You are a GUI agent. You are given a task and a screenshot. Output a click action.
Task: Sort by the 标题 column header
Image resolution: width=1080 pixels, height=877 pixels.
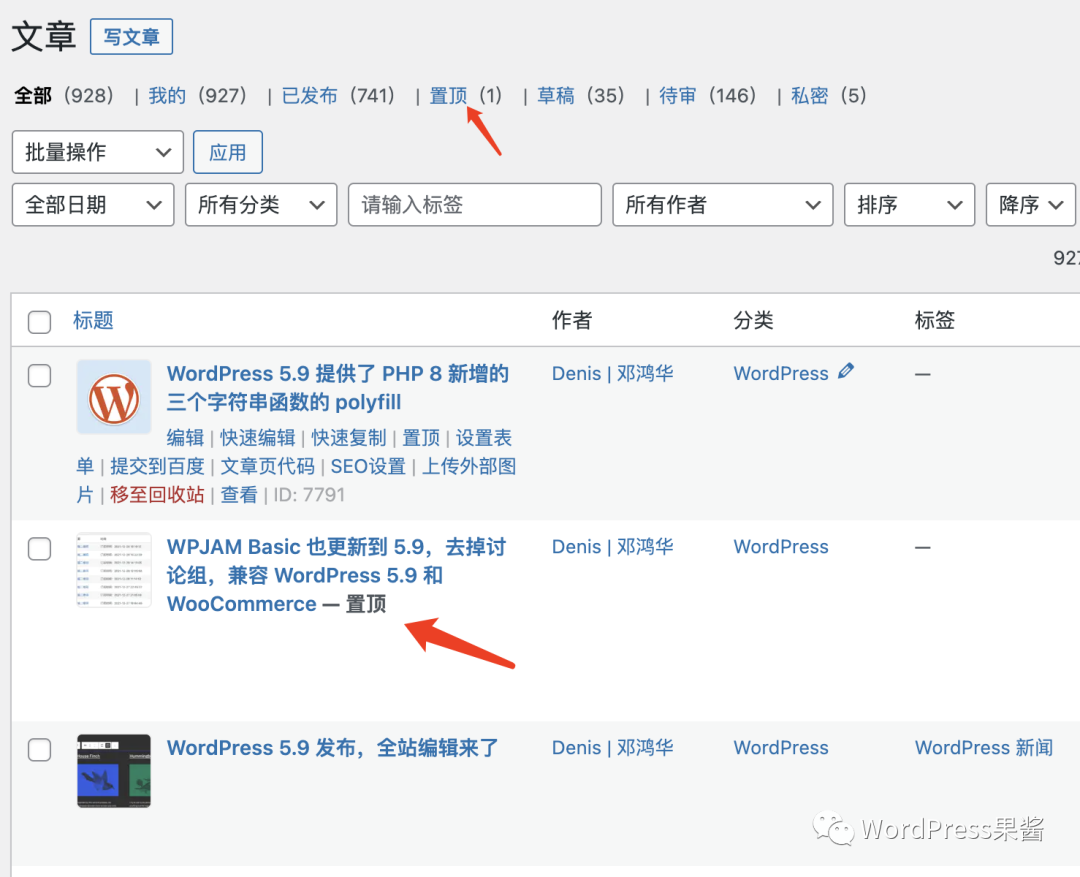point(93,320)
